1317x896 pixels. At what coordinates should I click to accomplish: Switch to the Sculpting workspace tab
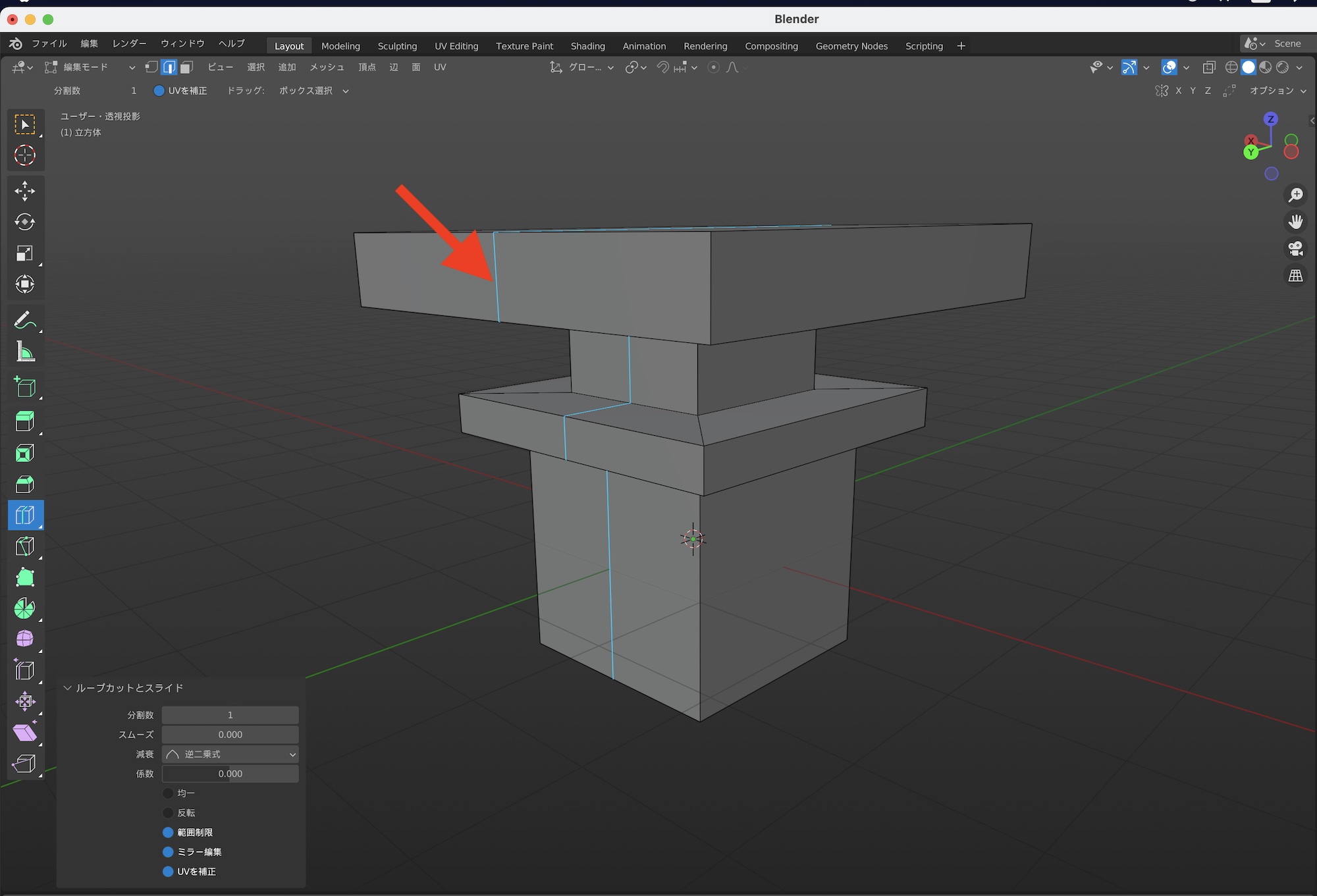(x=397, y=46)
